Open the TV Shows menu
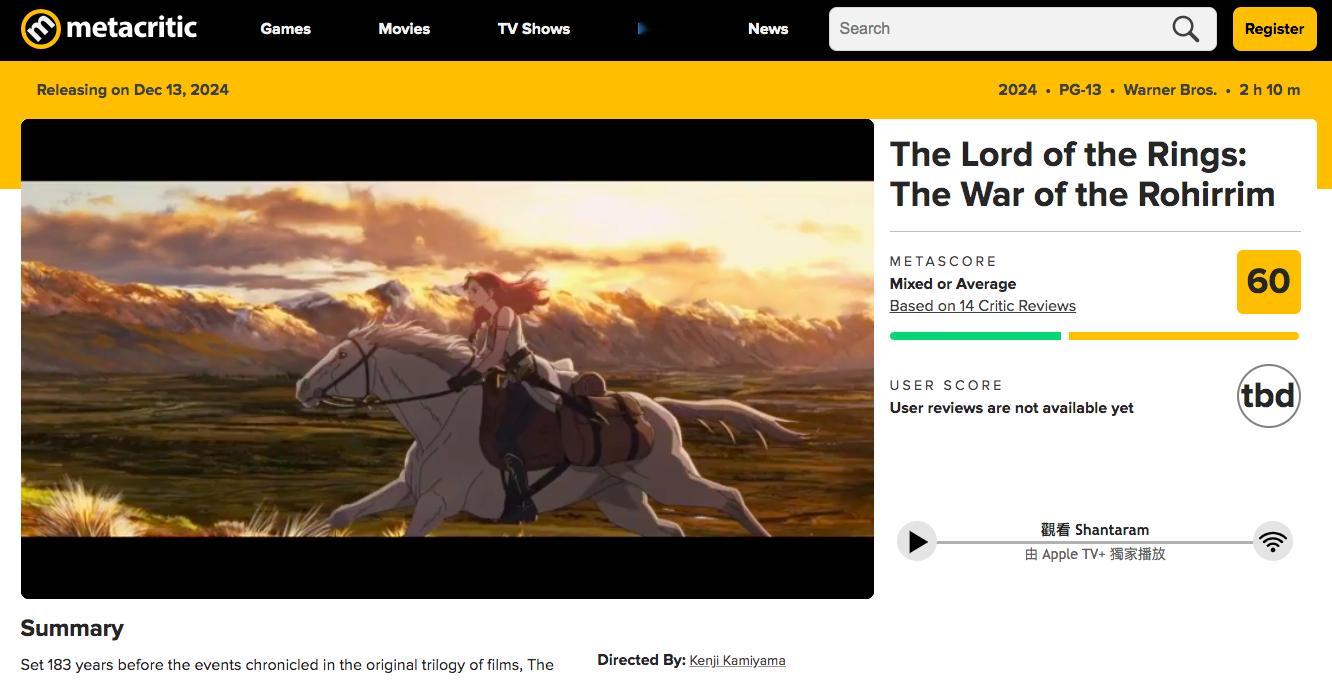1332x684 pixels. point(534,29)
